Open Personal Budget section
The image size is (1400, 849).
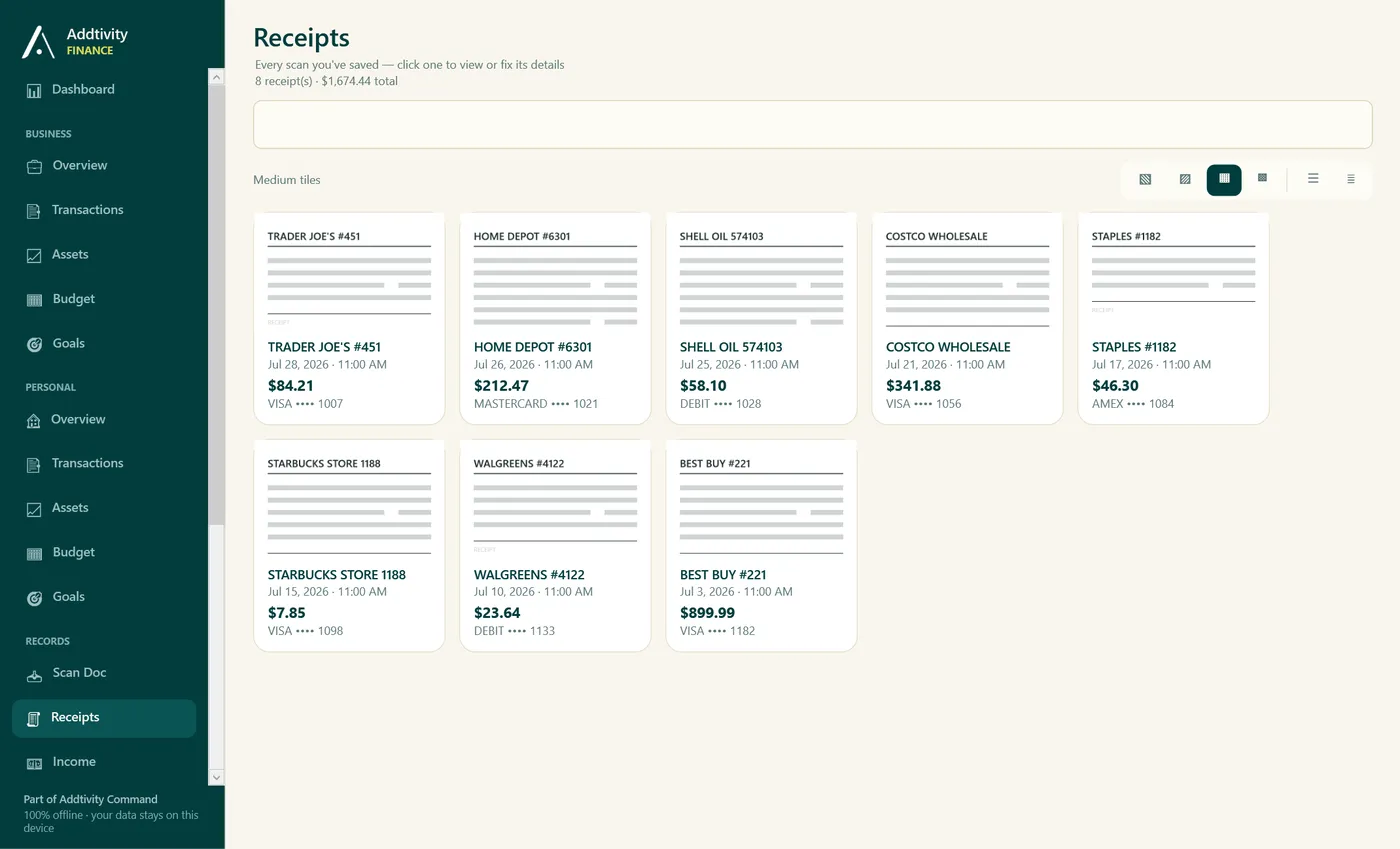pos(104,553)
